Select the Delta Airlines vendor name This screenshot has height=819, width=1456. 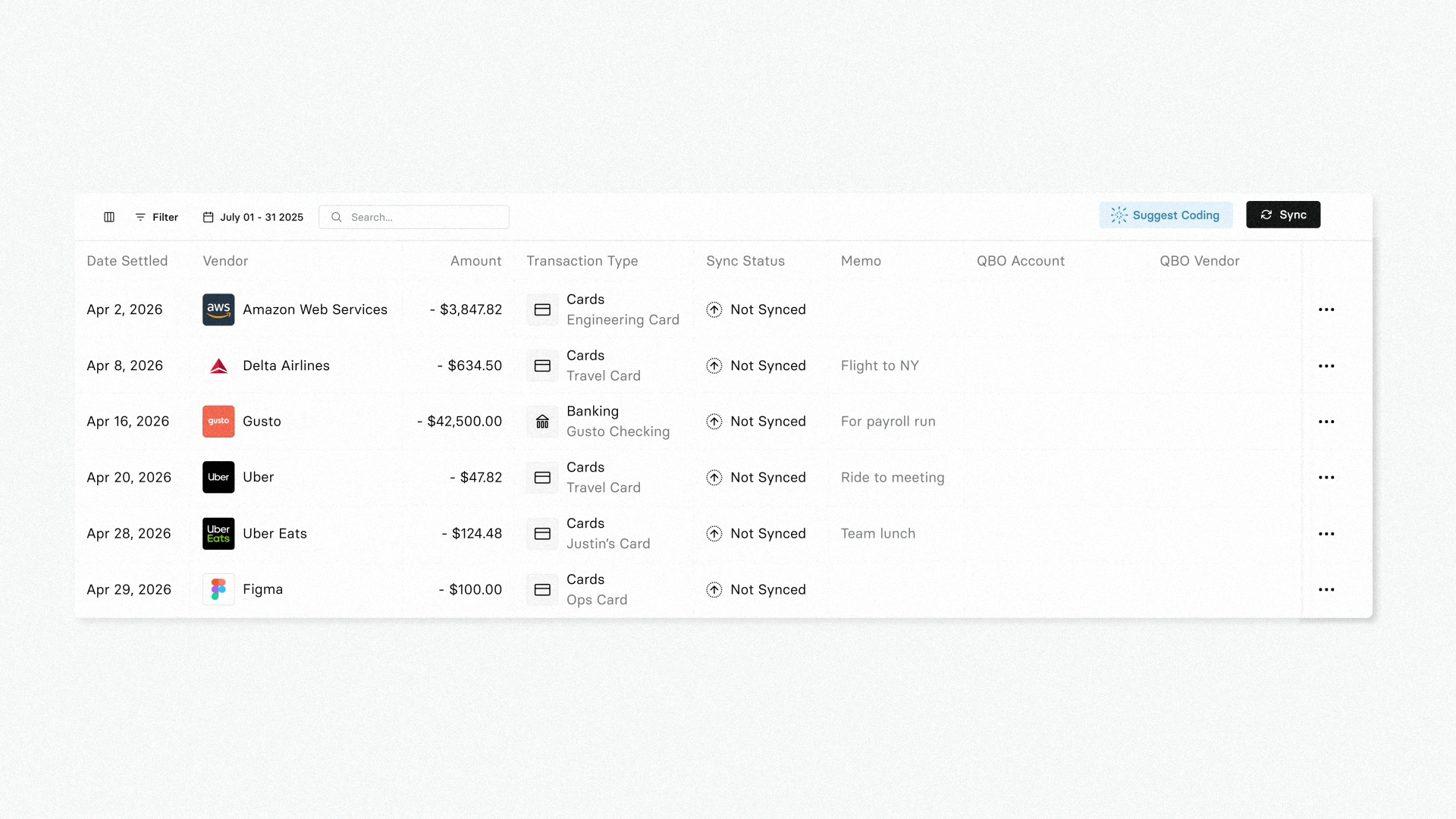tap(286, 366)
